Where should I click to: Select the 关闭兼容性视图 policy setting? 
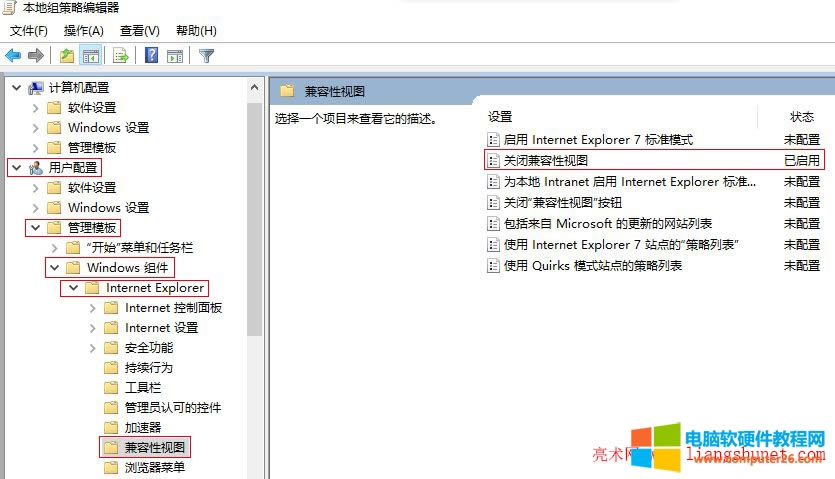546,160
